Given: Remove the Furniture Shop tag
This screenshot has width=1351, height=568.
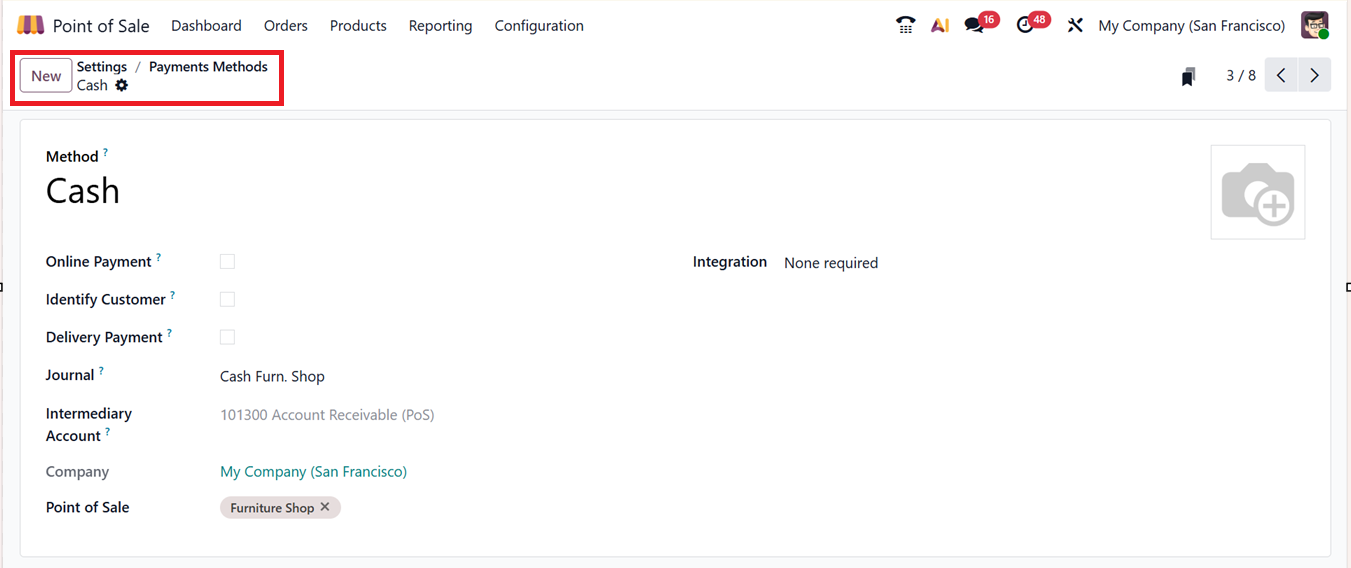Looking at the screenshot, I should click(325, 508).
